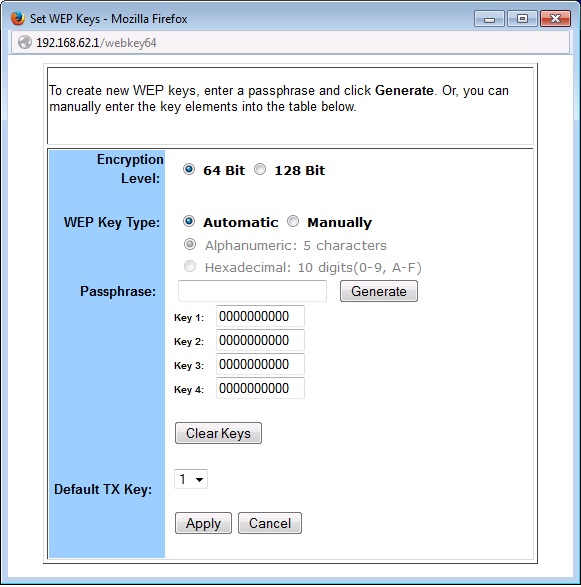Maximize the Firefox popup window
The image size is (581, 587).
[x=522, y=19]
